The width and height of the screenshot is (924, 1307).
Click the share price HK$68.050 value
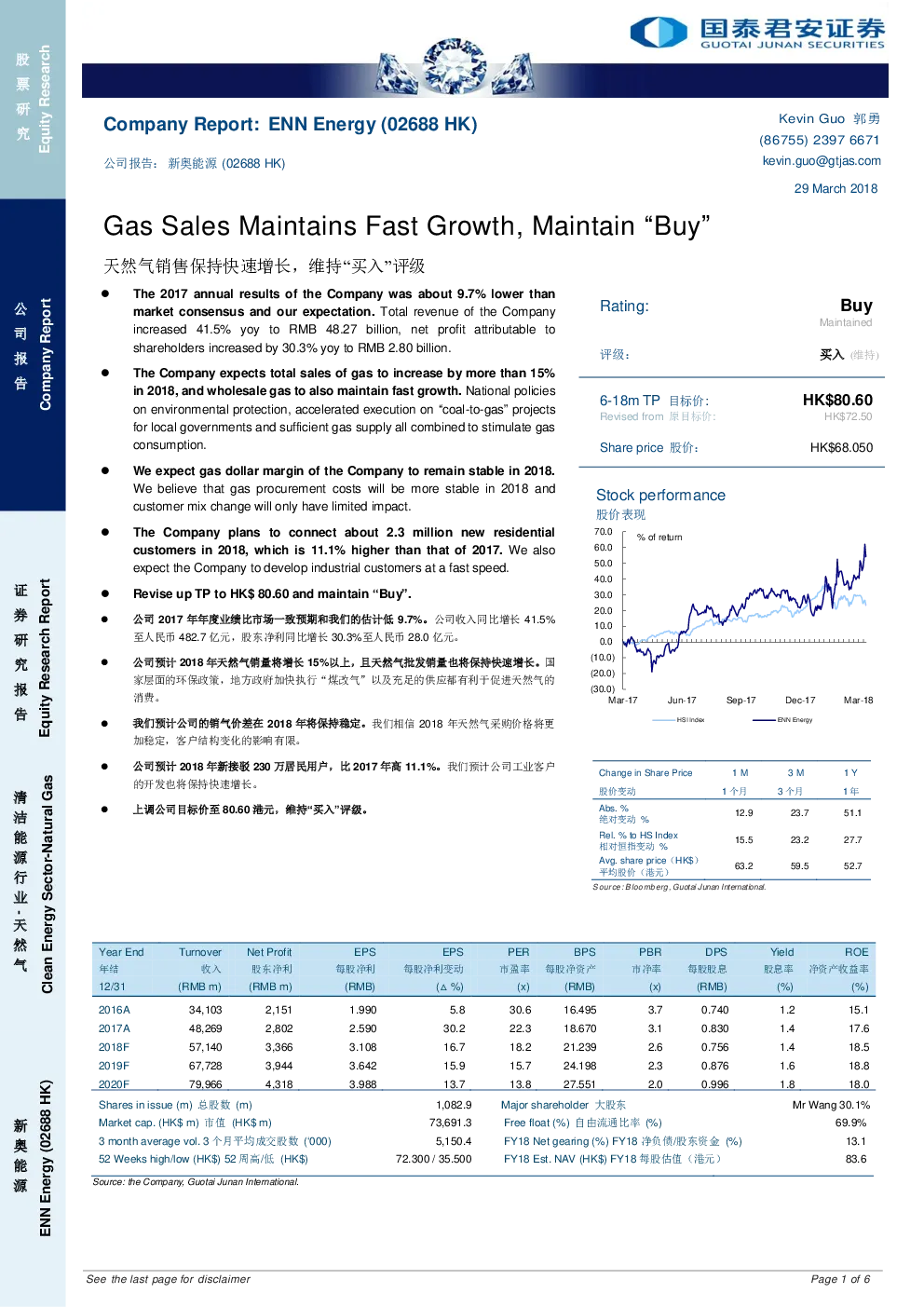pos(841,447)
